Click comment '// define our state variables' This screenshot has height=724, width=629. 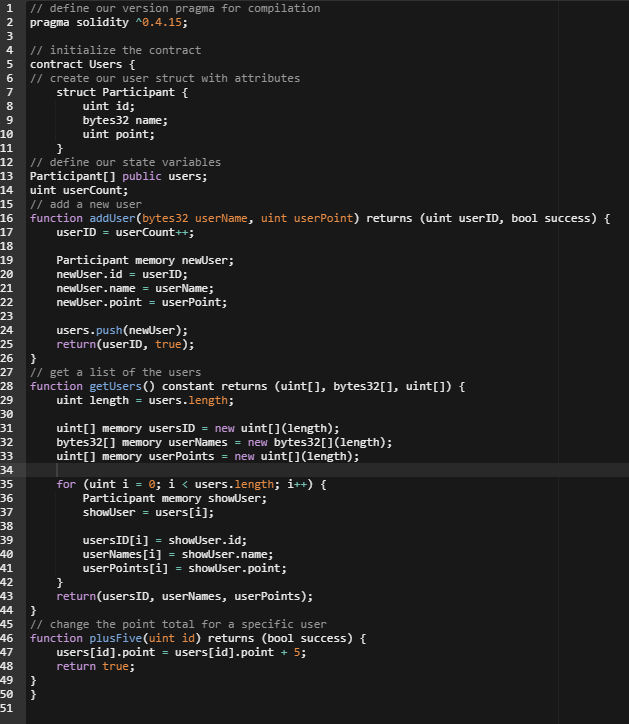click(x=125, y=163)
